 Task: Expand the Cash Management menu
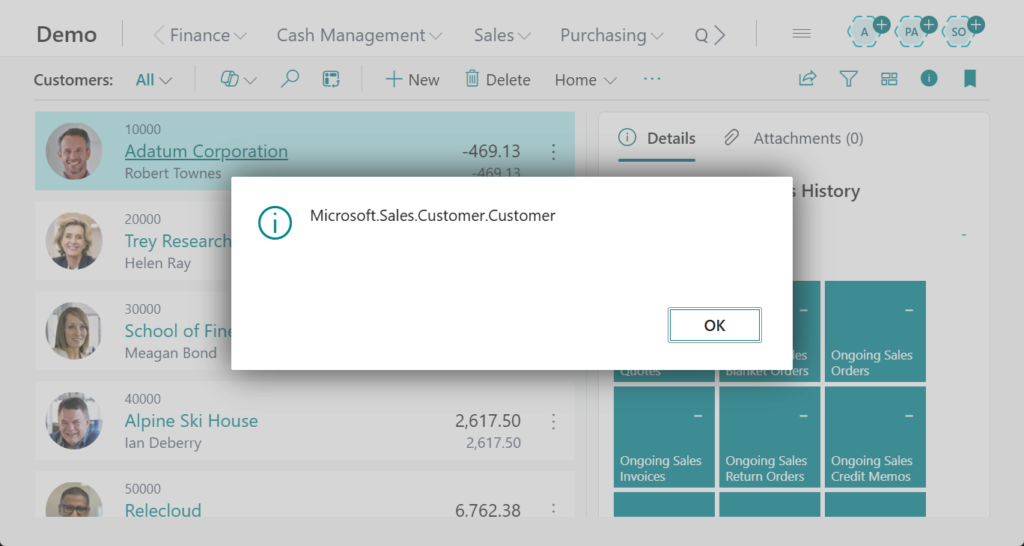[359, 35]
